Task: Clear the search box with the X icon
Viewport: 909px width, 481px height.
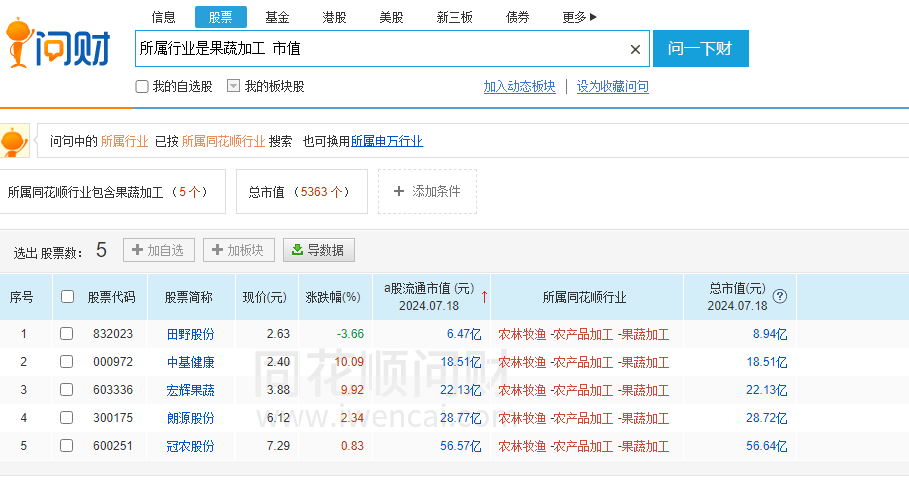Action: [635, 49]
